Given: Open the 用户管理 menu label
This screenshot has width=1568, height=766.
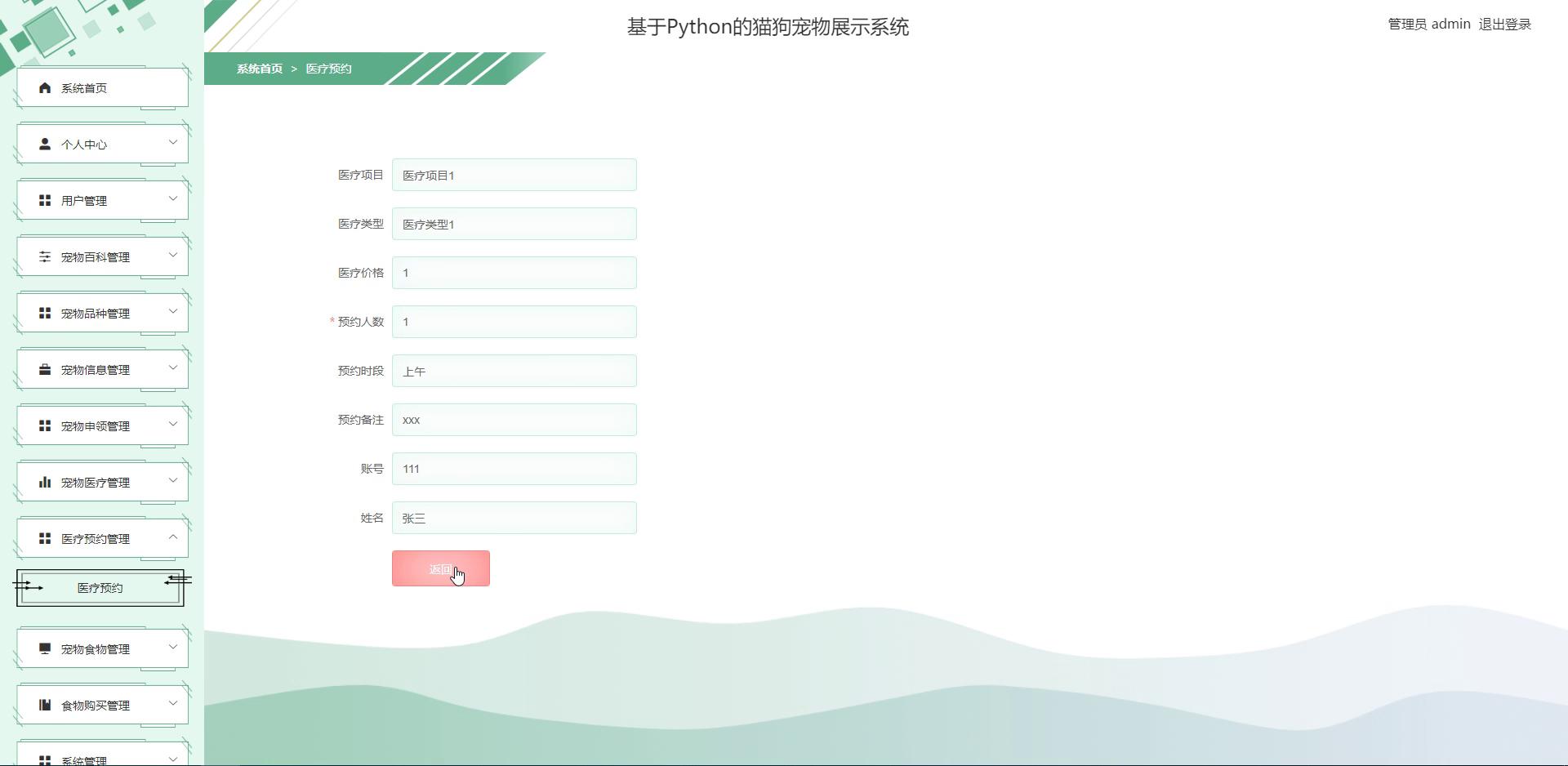Looking at the screenshot, I should (x=84, y=201).
